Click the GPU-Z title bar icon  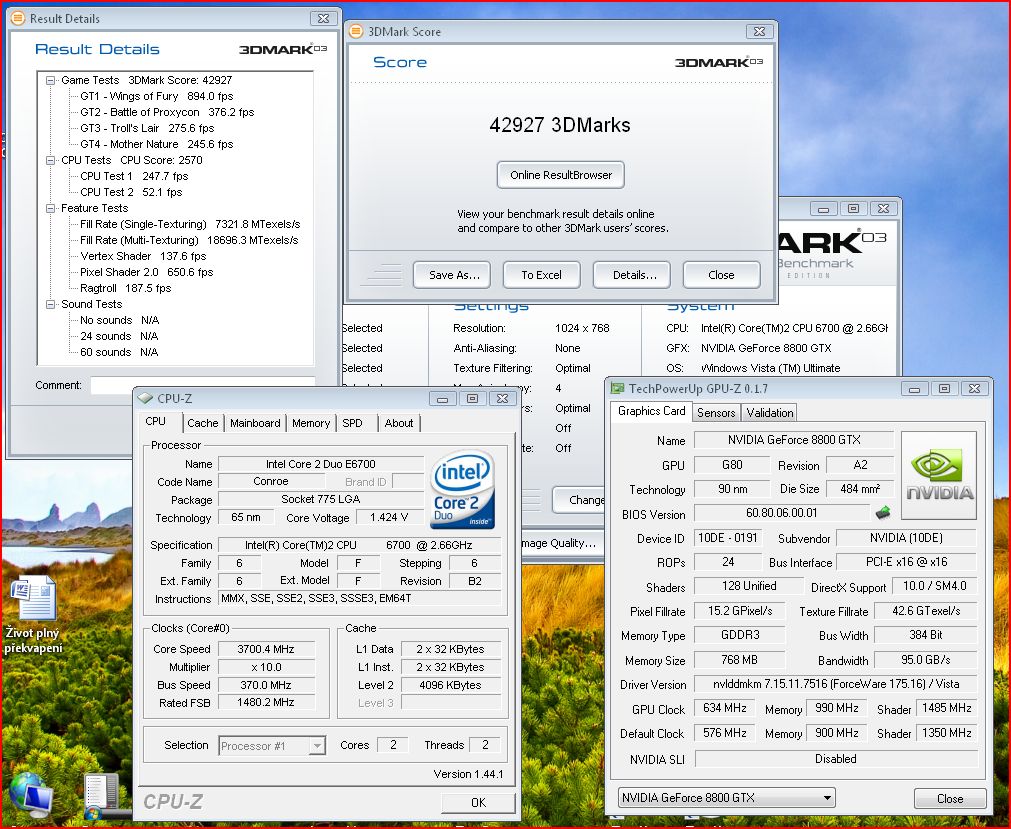click(618, 388)
